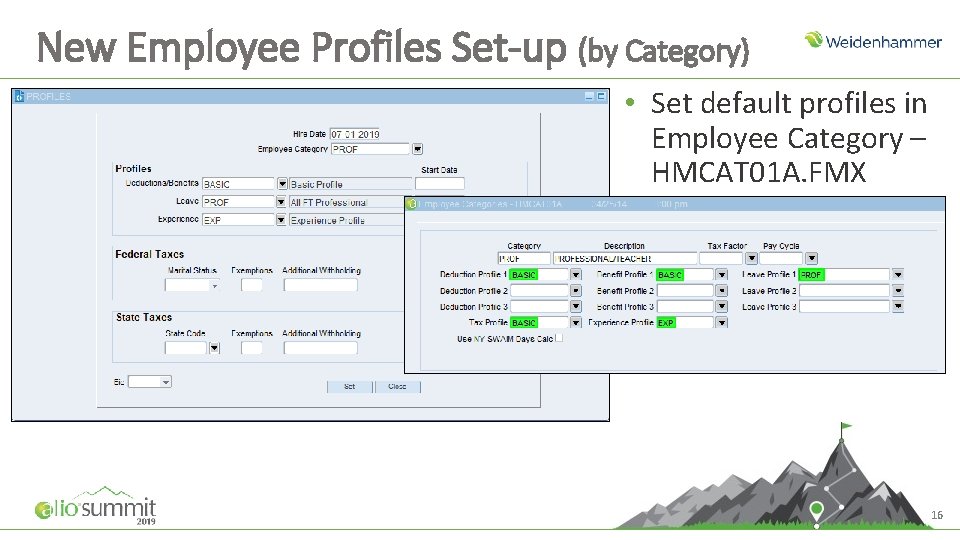
Task: Click the Employee Category PROF field
Action: tap(370, 149)
